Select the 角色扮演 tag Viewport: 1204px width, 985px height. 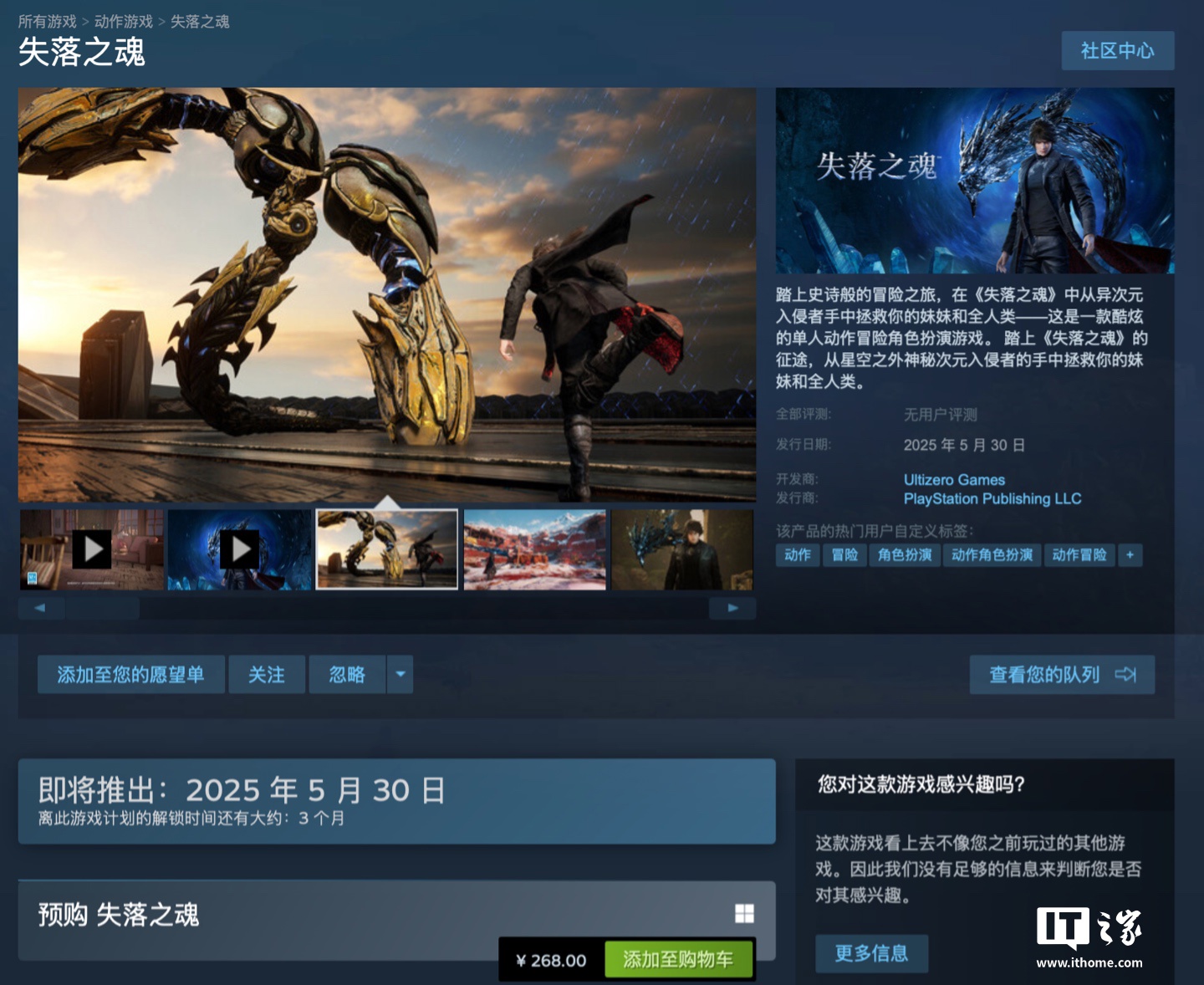click(x=905, y=555)
